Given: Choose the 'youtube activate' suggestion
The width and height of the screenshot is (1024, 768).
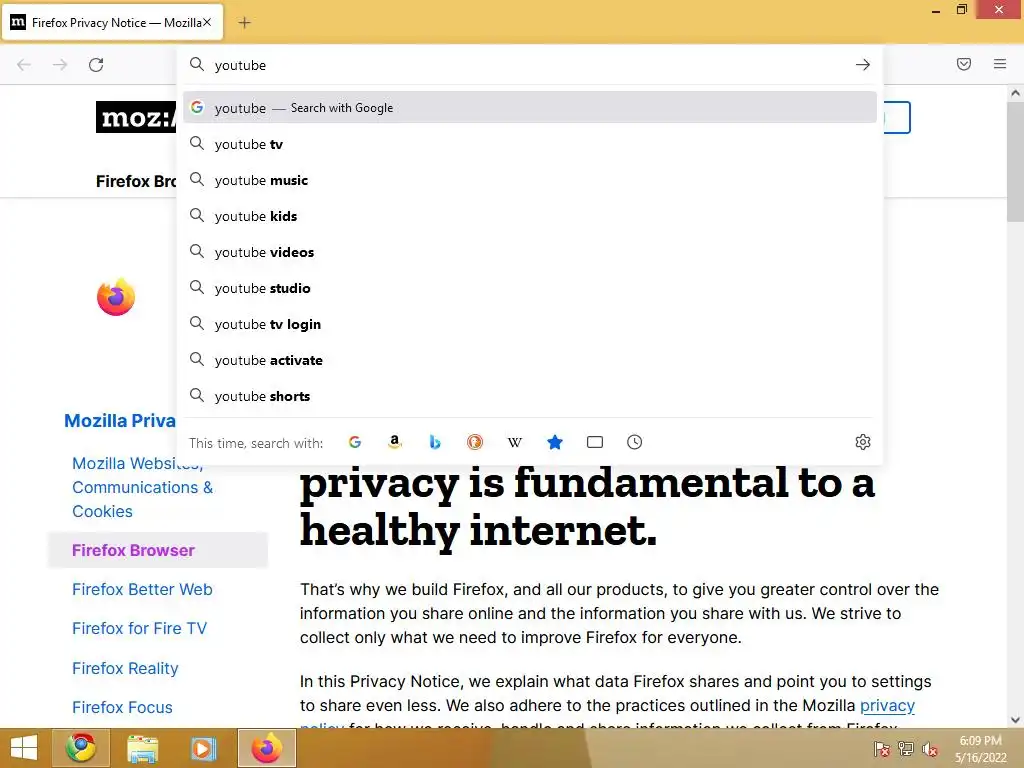Looking at the screenshot, I should click(x=530, y=360).
